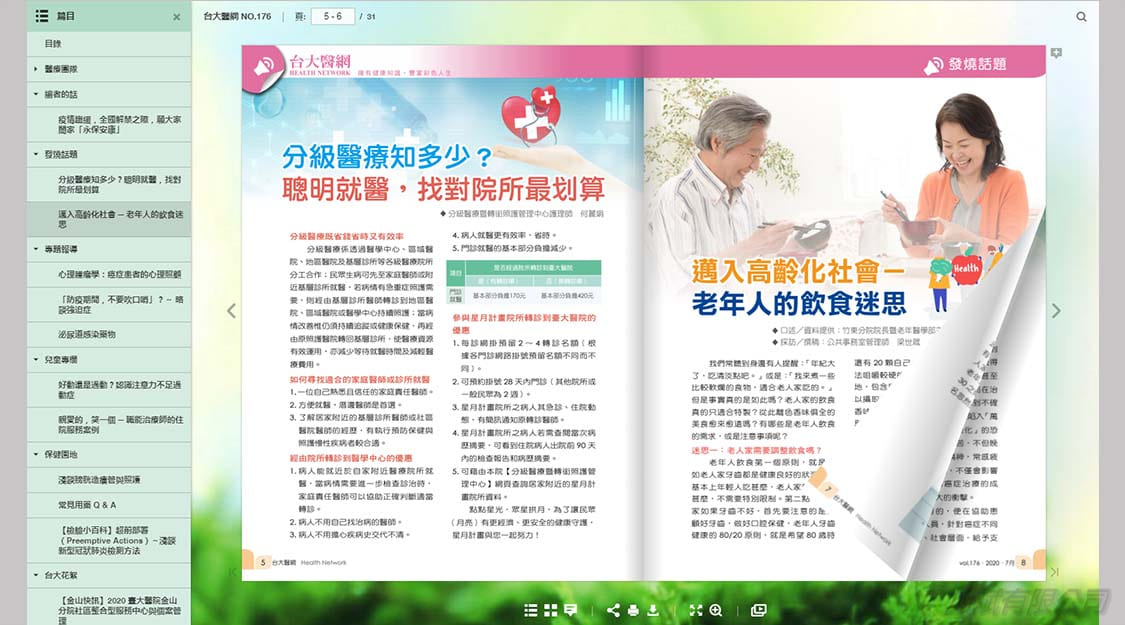Close the 篇目 contents sidebar
The image size is (1125, 625).
click(176, 17)
